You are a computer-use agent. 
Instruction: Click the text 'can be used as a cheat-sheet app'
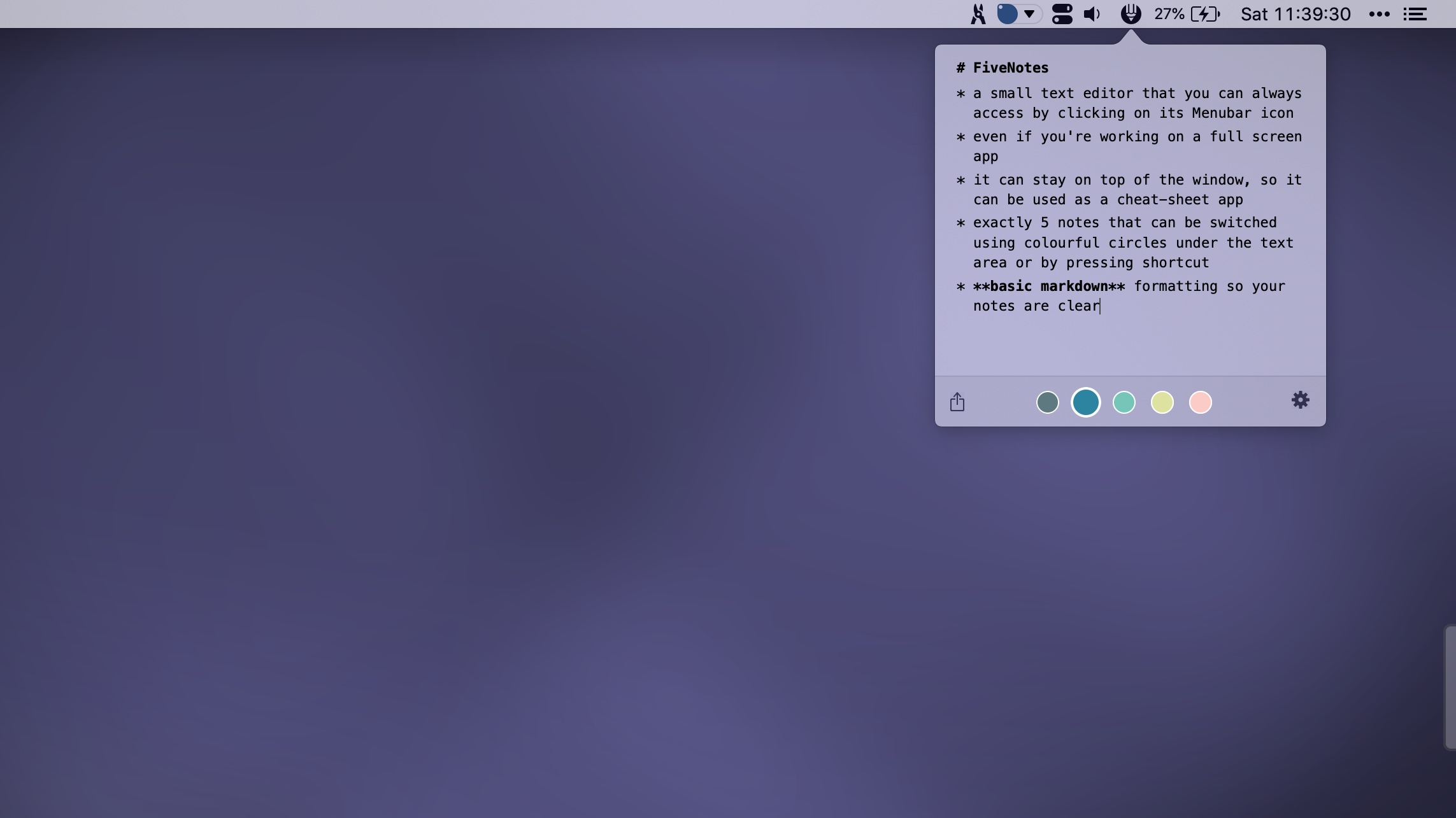1108,199
